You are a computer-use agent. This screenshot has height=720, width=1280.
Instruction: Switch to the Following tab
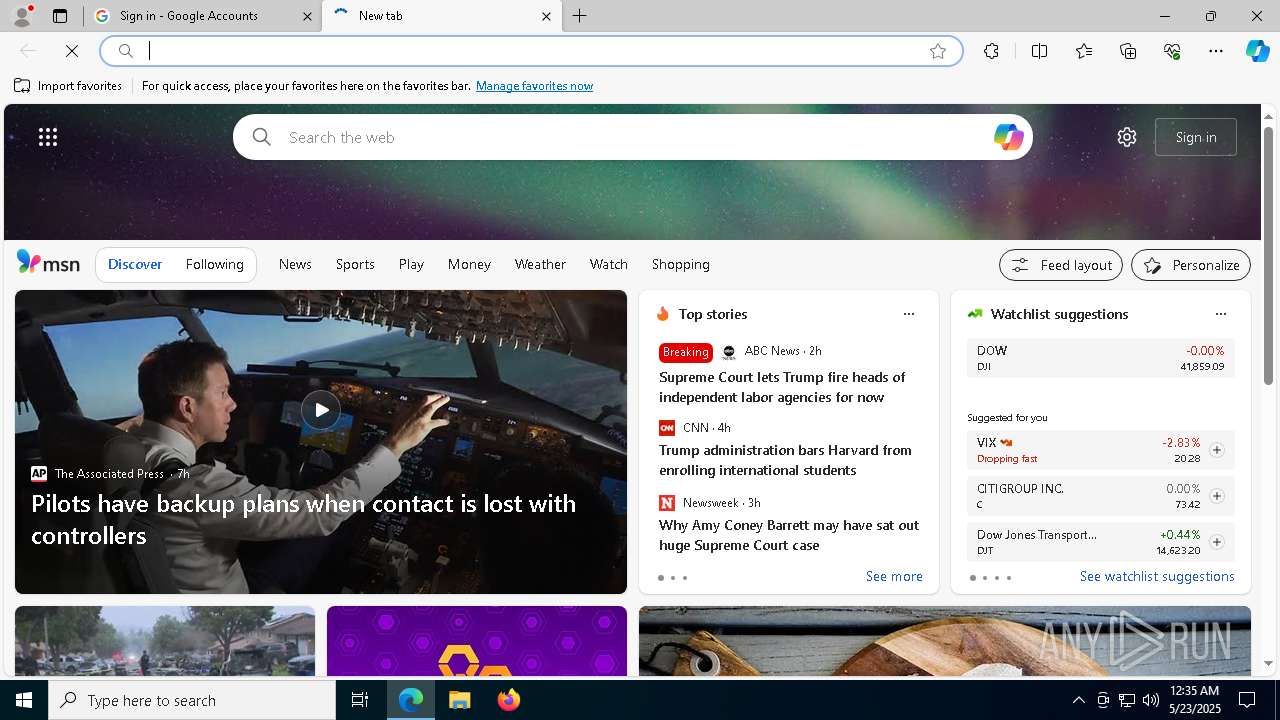[x=215, y=264]
